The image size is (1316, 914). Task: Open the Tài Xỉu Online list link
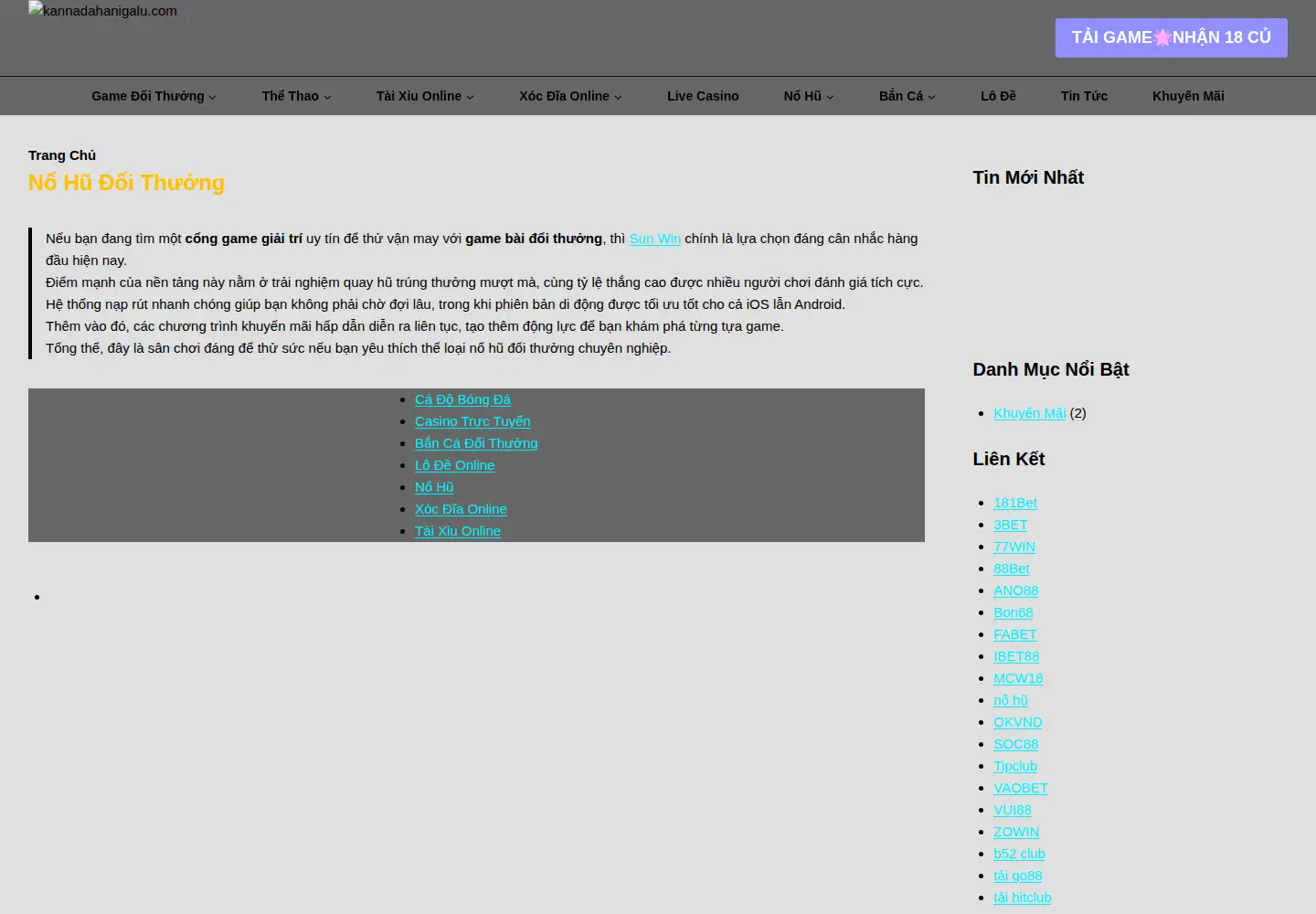[x=458, y=531]
